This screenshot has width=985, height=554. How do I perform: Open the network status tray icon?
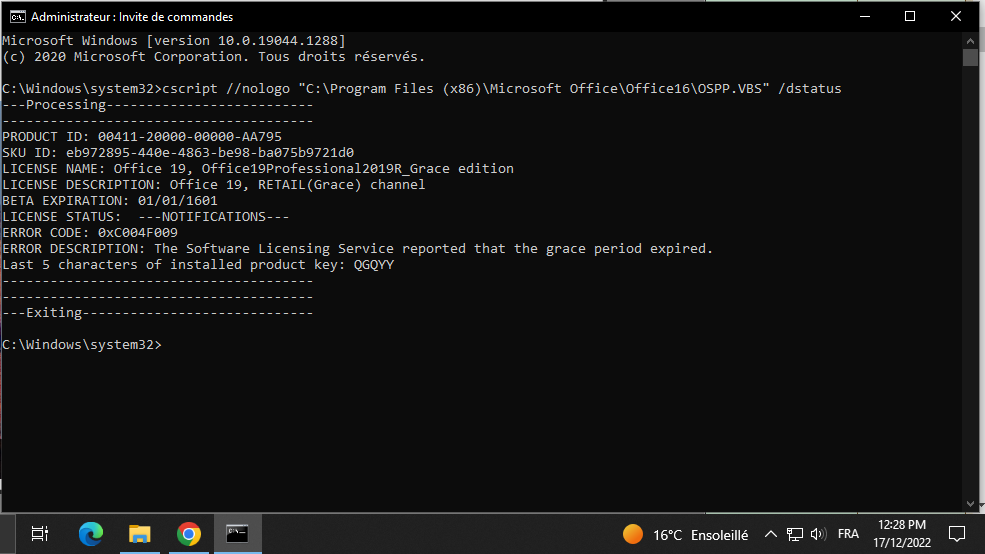click(x=795, y=535)
